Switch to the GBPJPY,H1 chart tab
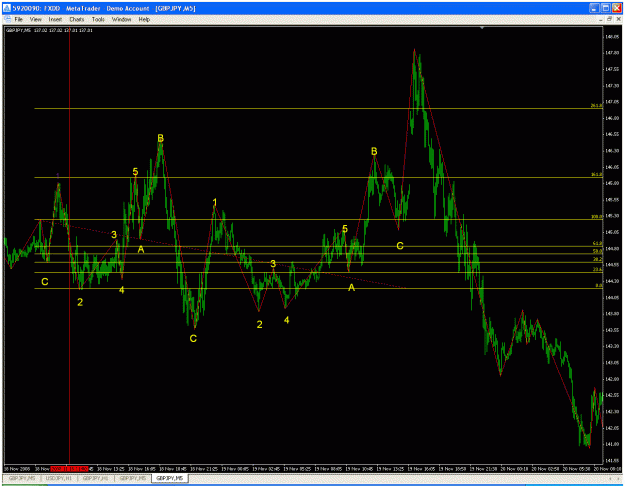Viewport: 625px width, 486px height. 96,478
